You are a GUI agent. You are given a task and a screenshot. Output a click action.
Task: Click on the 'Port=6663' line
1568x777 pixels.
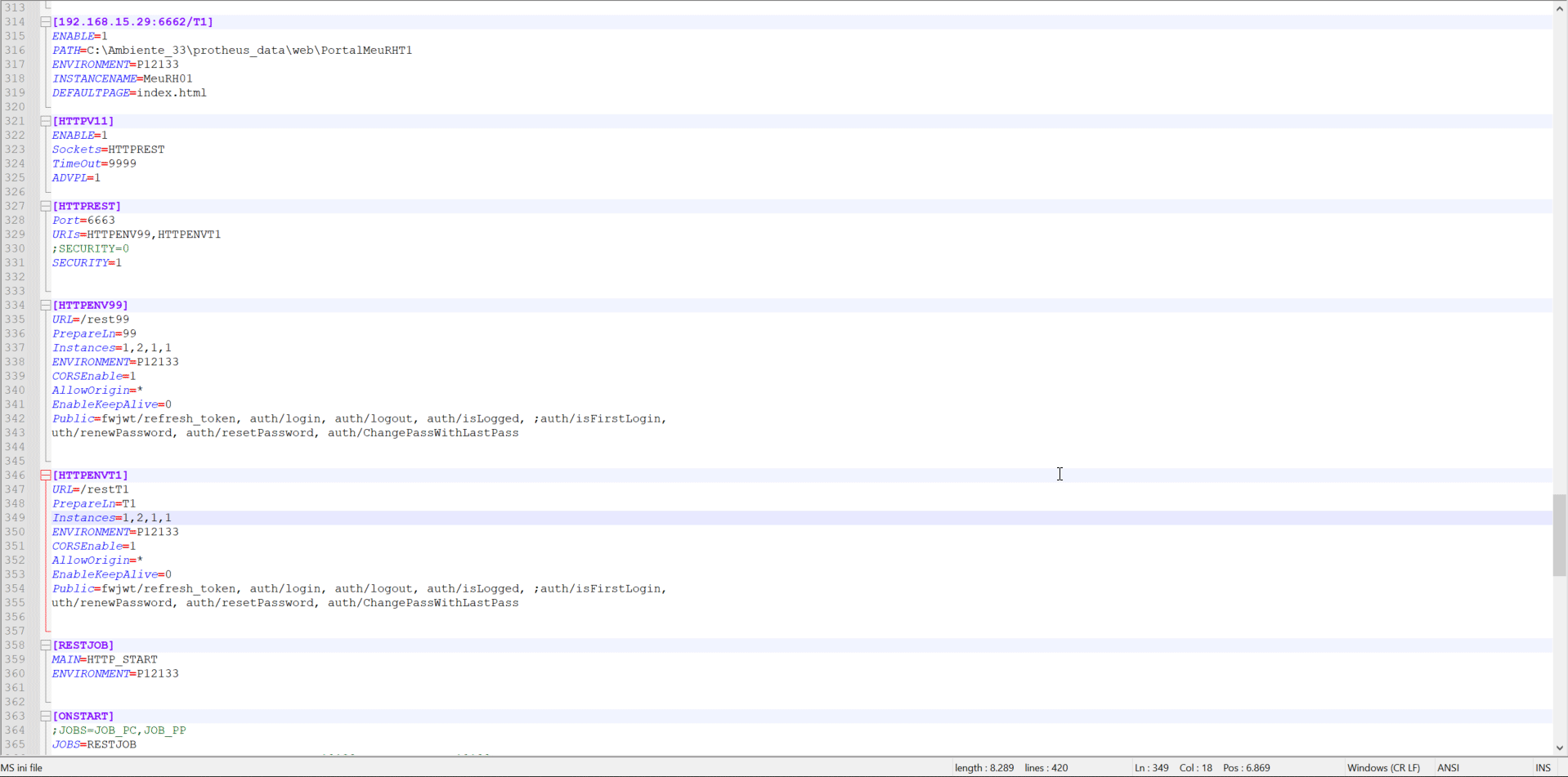point(83,221)
